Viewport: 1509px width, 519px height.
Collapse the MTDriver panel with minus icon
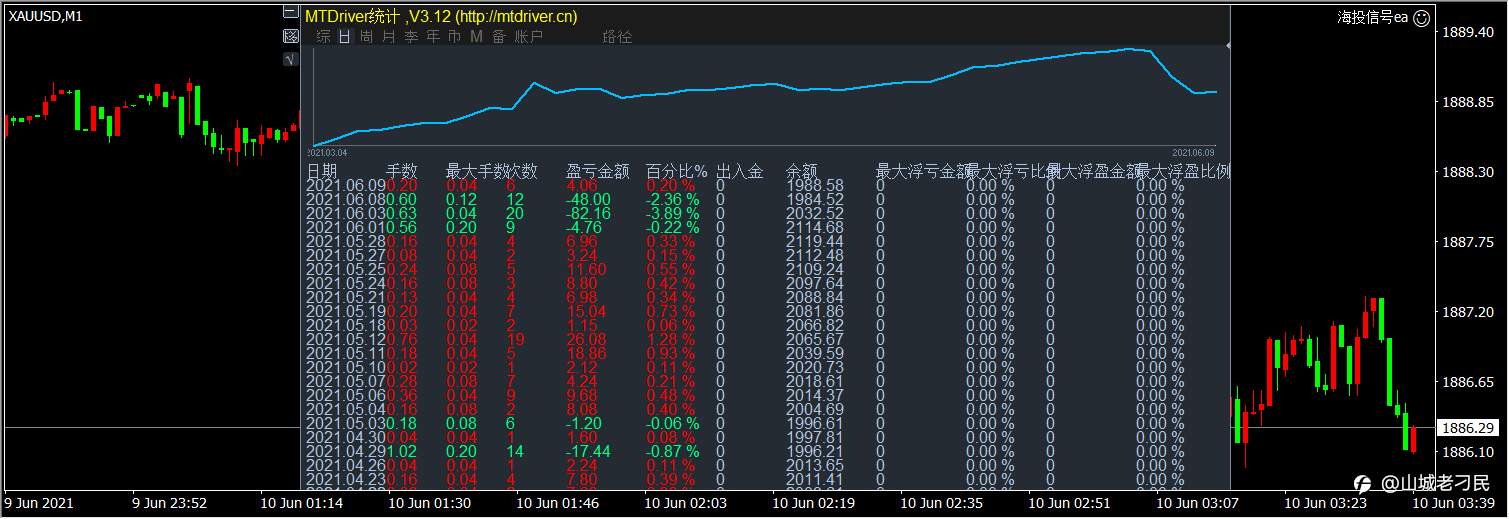[291, 14]
